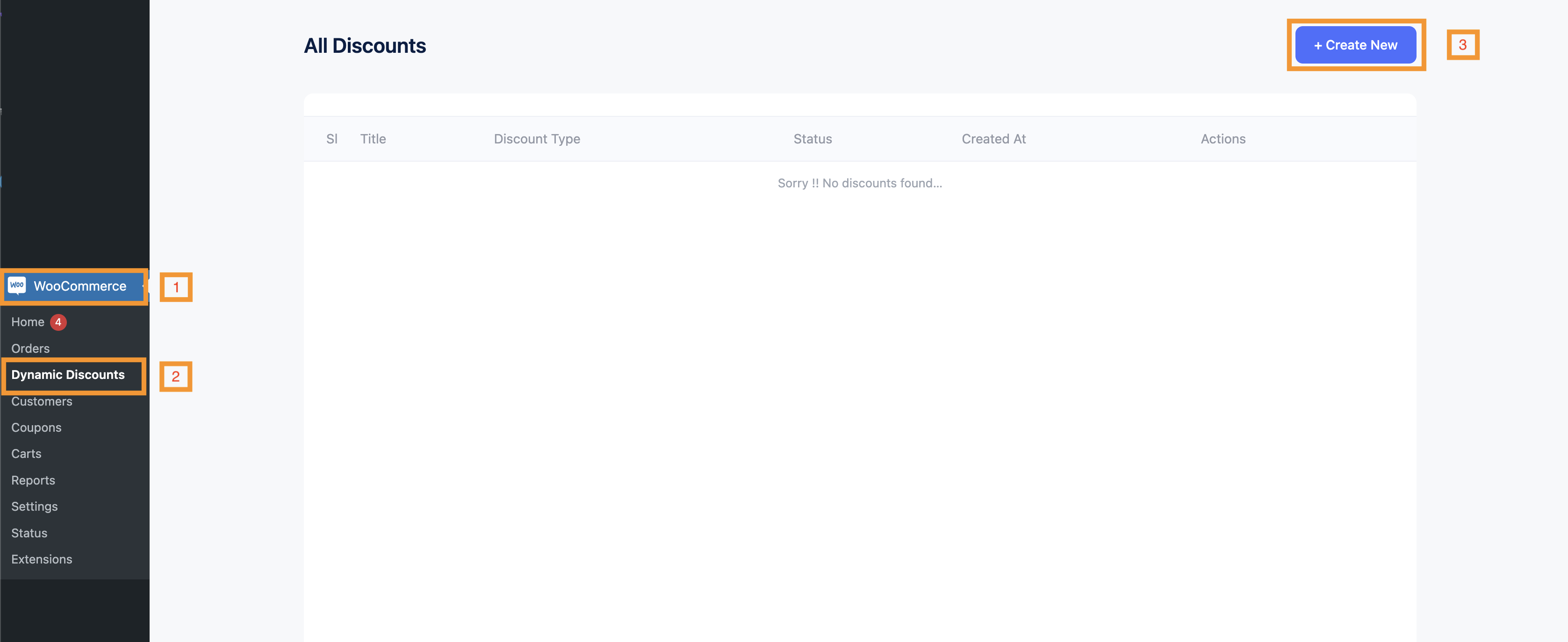The image size is (1568, 642).
Task: Click the Settings menu item icon
Action: click(x=34, y=505)
